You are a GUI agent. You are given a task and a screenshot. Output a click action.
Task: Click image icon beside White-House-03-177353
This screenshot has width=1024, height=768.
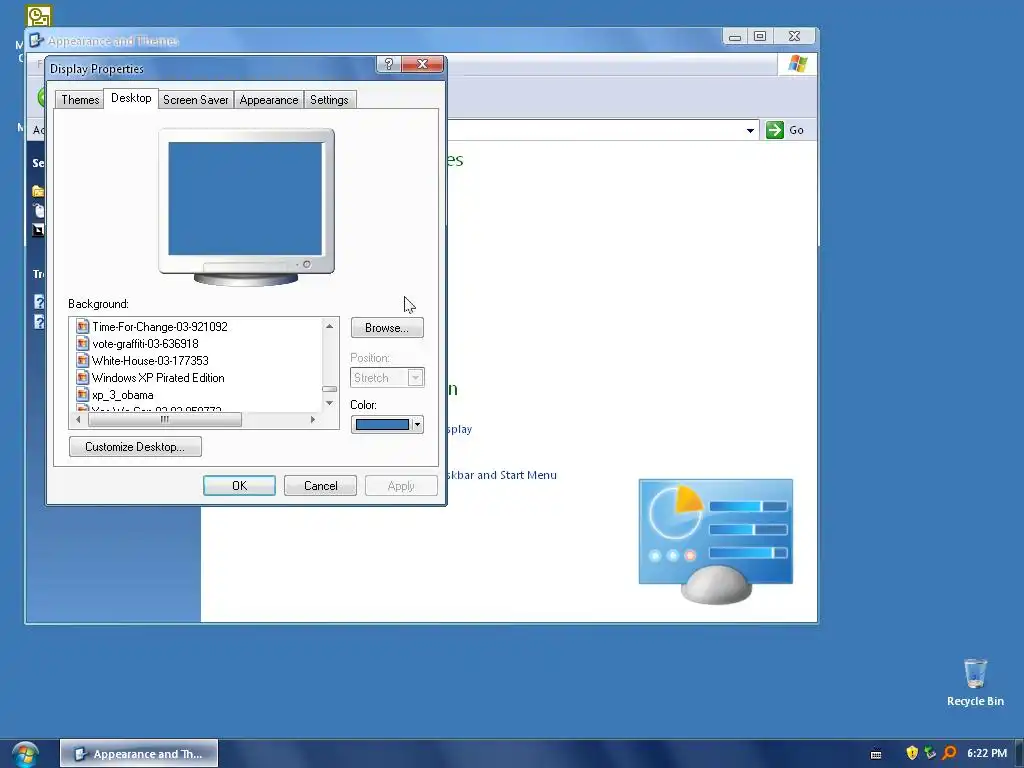(x=82, y=360)
